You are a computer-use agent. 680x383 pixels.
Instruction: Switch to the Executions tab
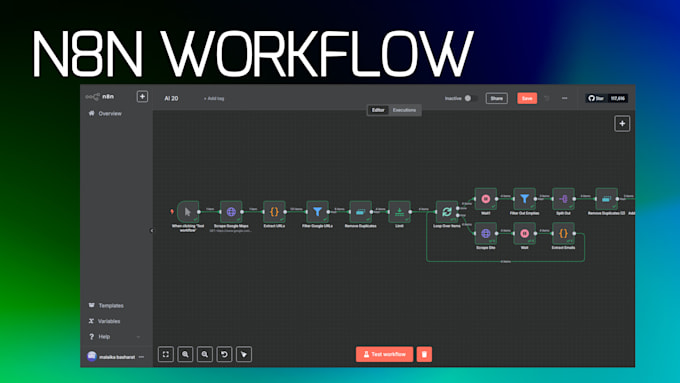(x=404, y=110)
